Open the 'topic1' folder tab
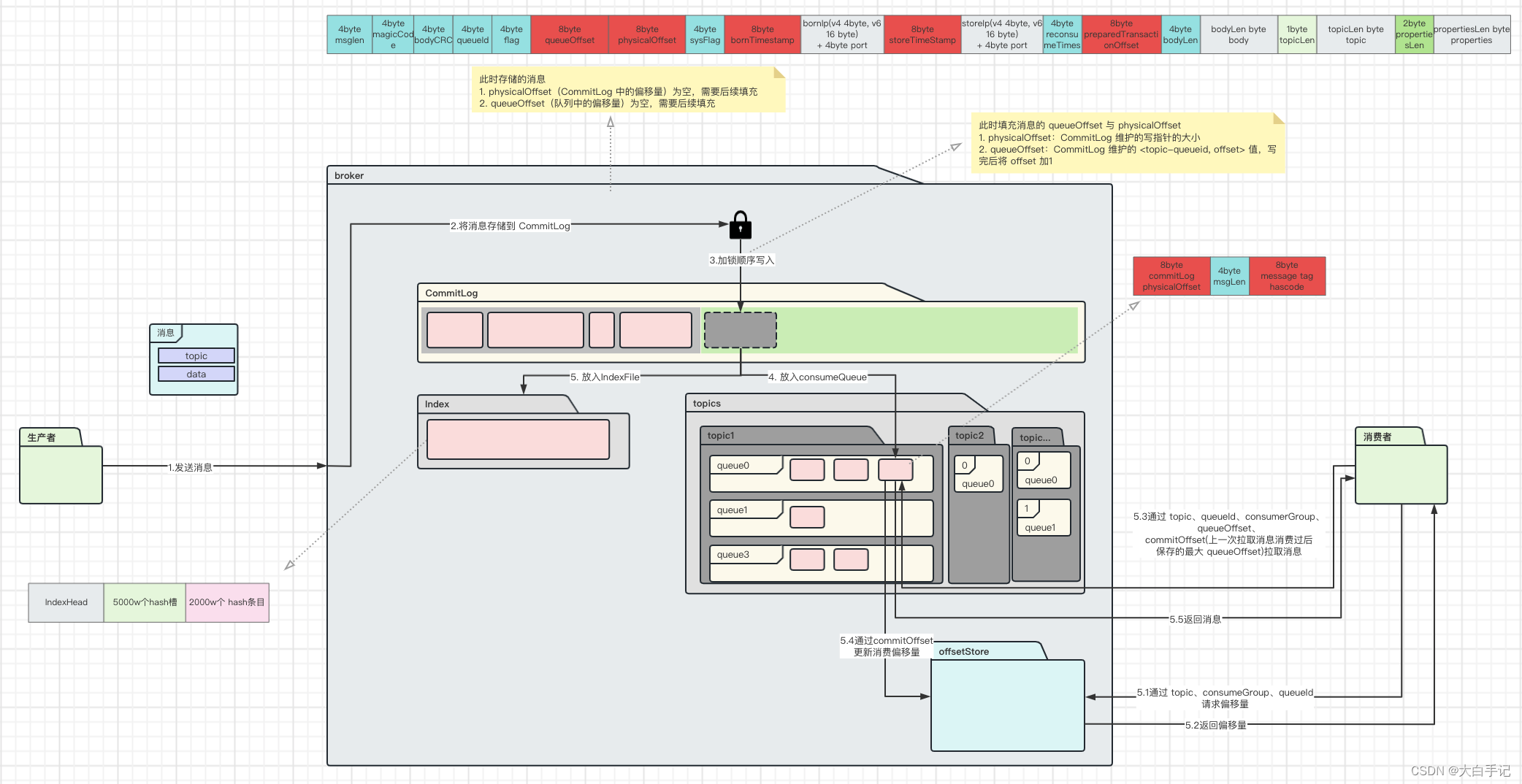Screen dimensions: 1522x784 720,435
